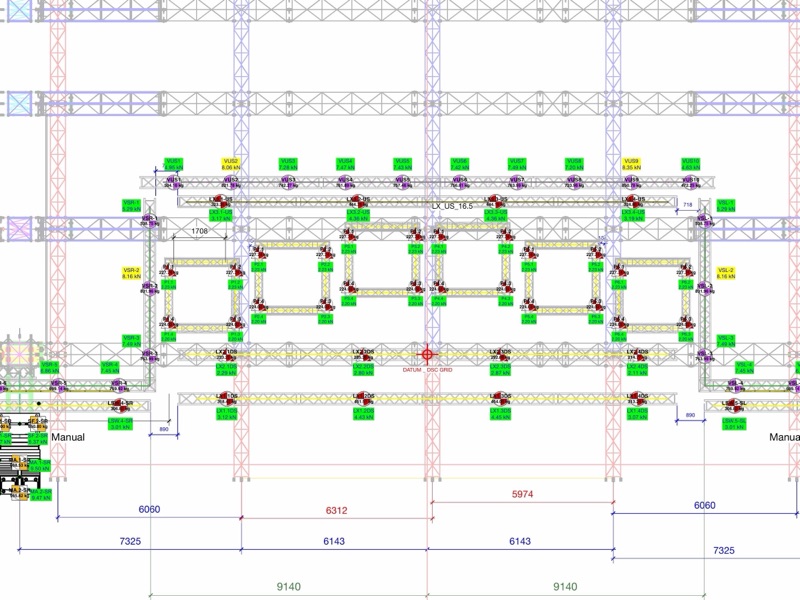The image size is (800, 600).
Task: Click the red datum crosshair marker
Action: pos(427,354)
